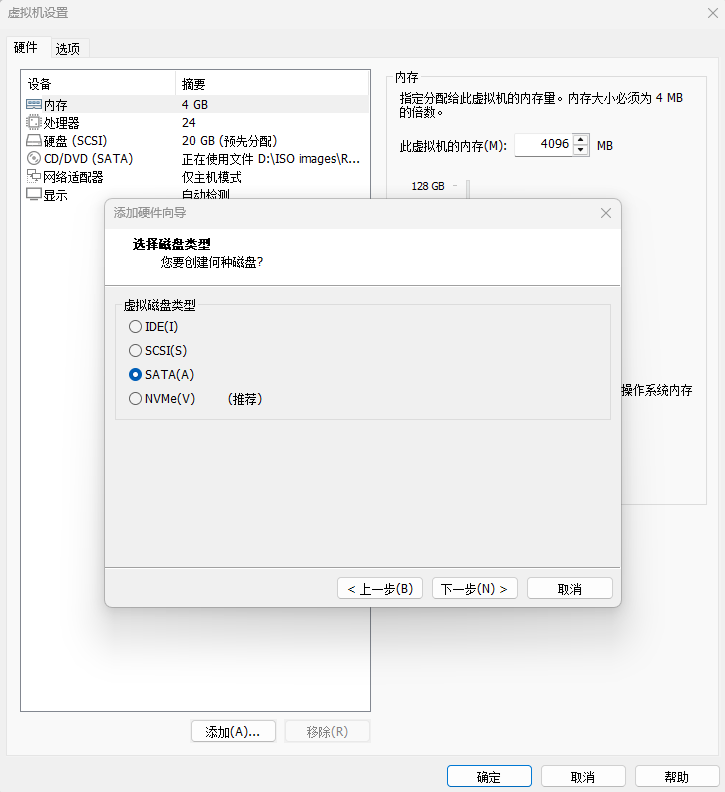Go back with the 上一步(B) button
Image resolution: width=725 pixels, height=792 pixels.
(380, 588)
